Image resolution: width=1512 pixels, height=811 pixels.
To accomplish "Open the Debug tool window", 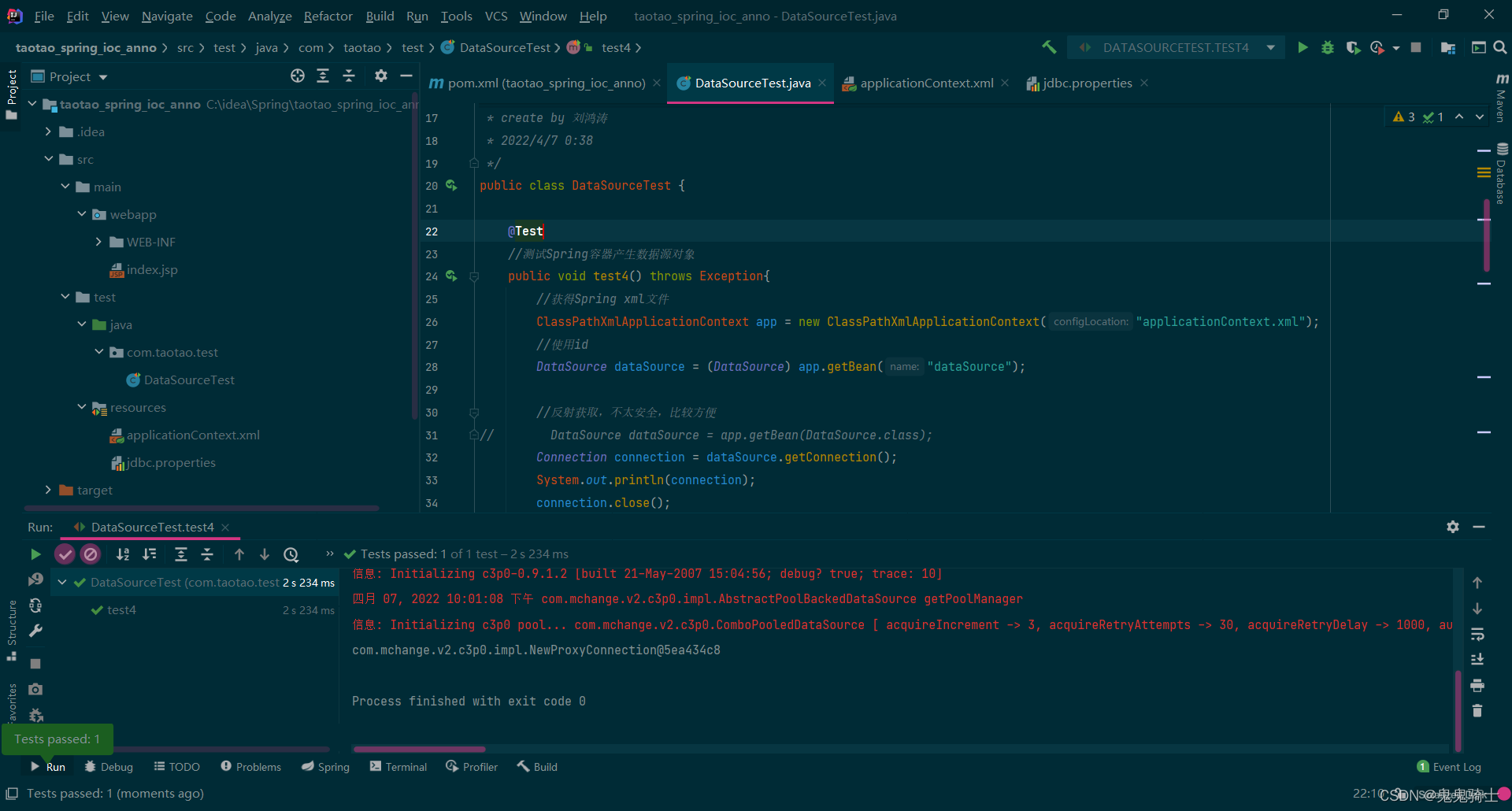I will tap(109, 767).
